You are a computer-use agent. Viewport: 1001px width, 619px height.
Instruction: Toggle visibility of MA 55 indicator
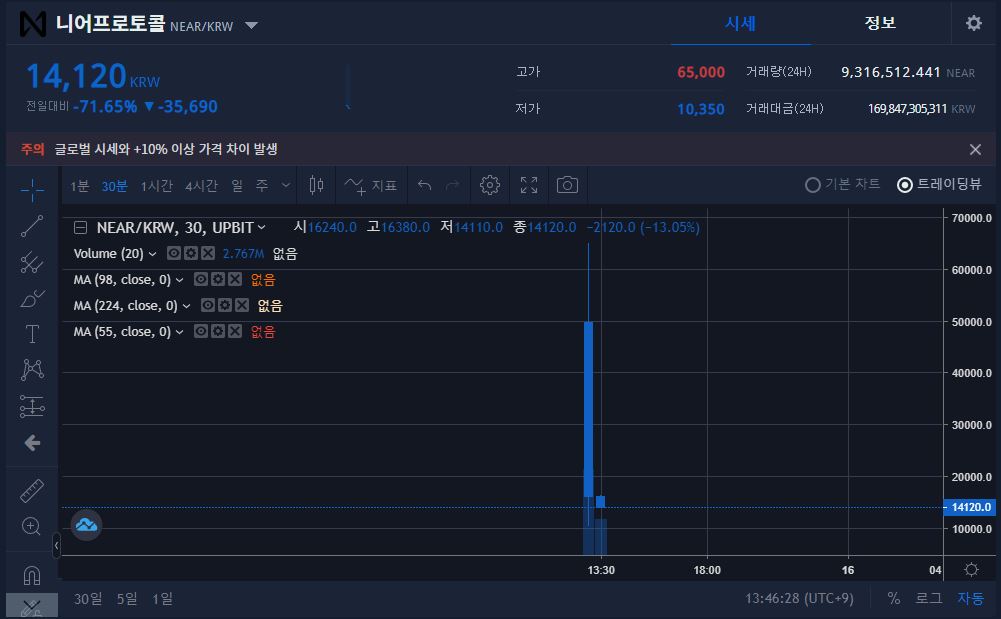click(x=200, y=331)
